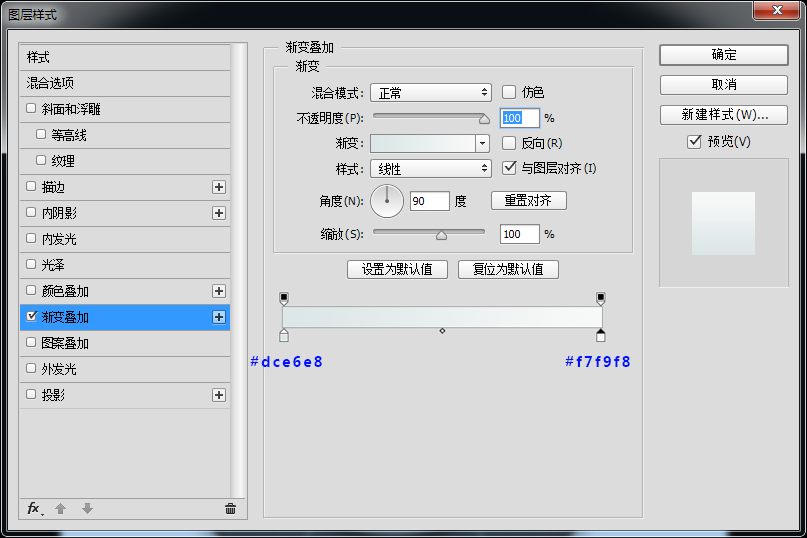Uncheck 与图层对齐 align with layer

pos(509,168)
